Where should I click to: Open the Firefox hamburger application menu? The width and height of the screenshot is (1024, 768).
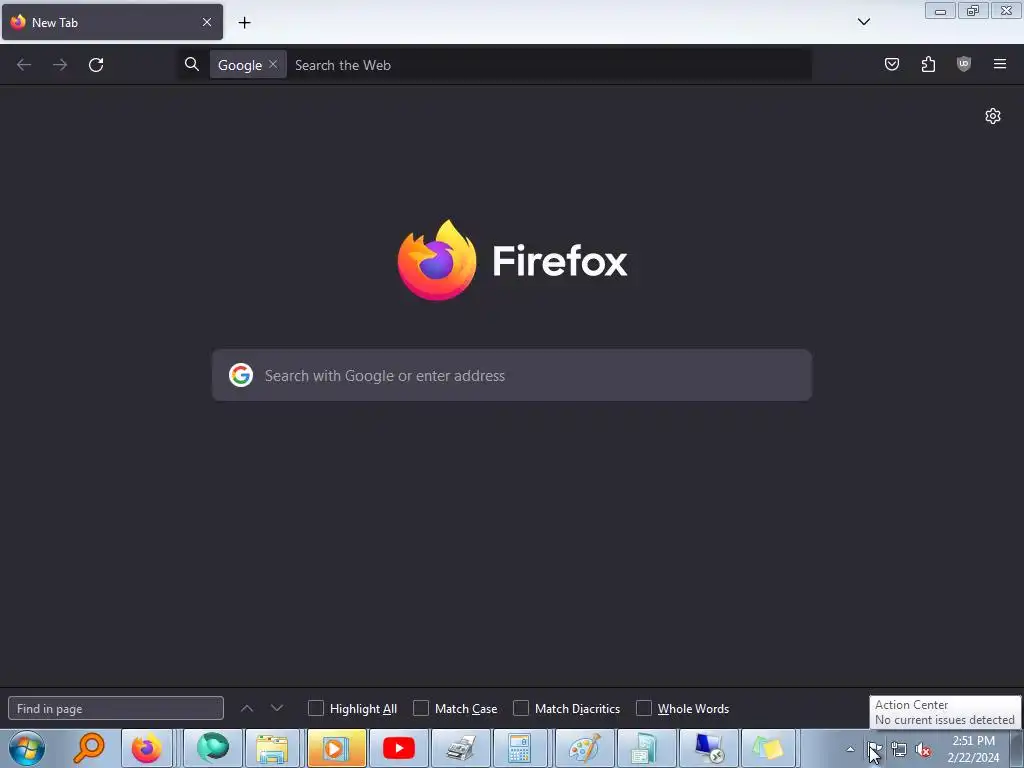[1000, 64]
